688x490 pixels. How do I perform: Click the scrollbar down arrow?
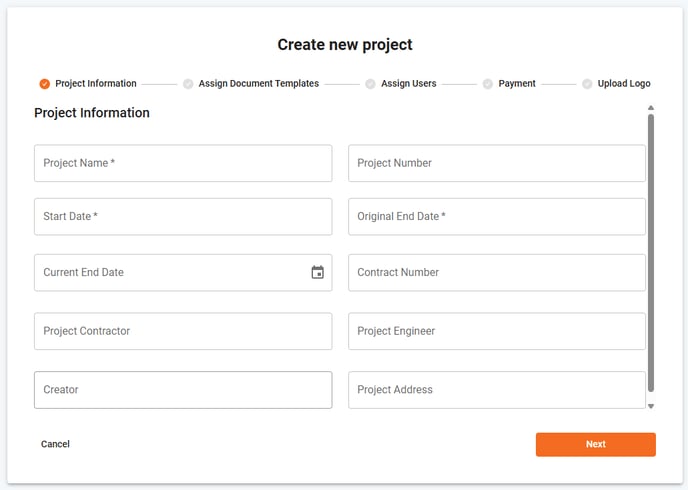coord(651,406)
